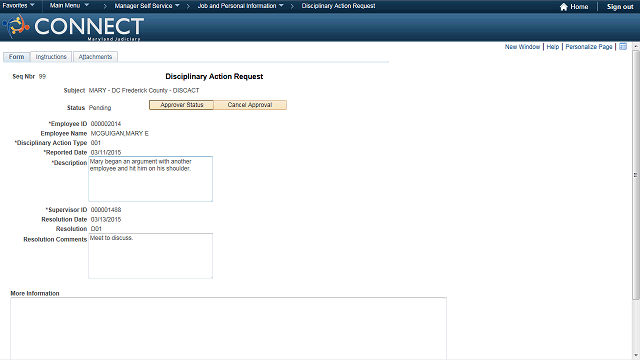Switch to the Attachments tab

coord(95,57)
